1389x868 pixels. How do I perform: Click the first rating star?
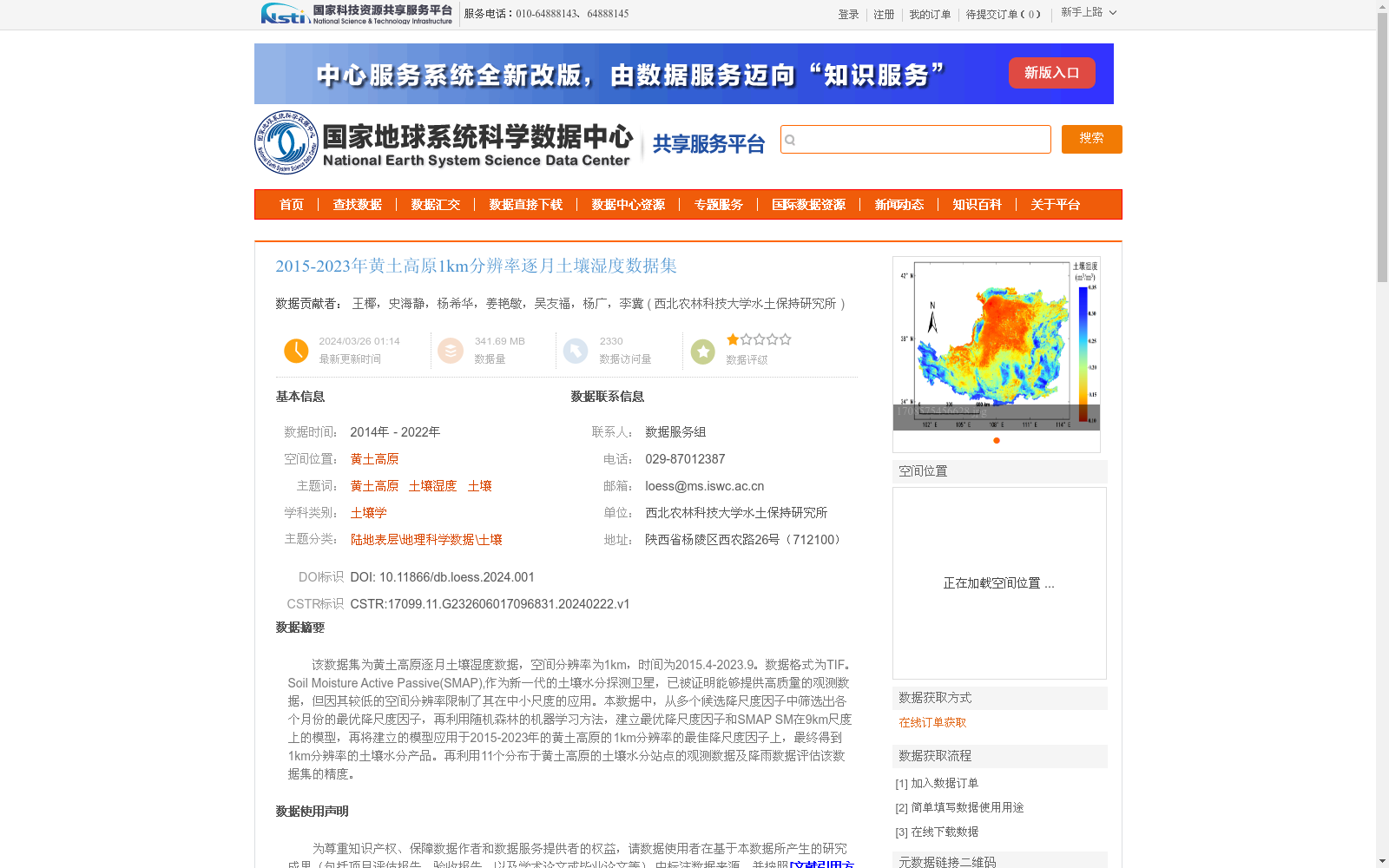coord(733,339)
